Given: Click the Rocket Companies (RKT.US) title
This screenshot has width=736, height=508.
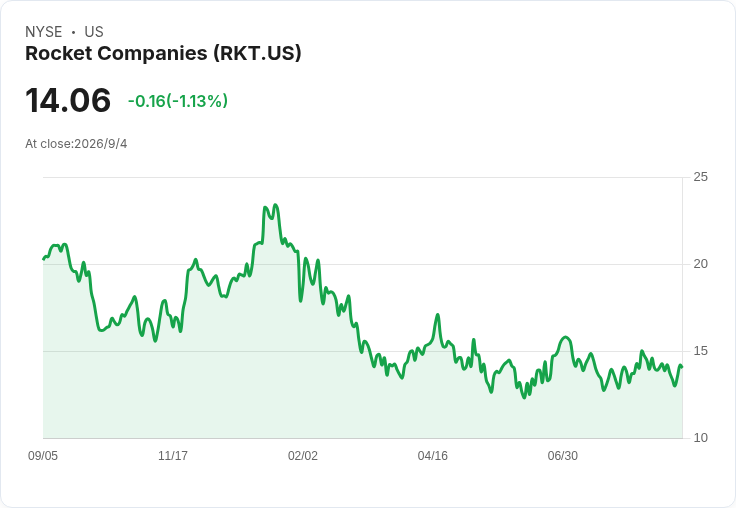Looking at the screenshot, I should coord(163,54).
